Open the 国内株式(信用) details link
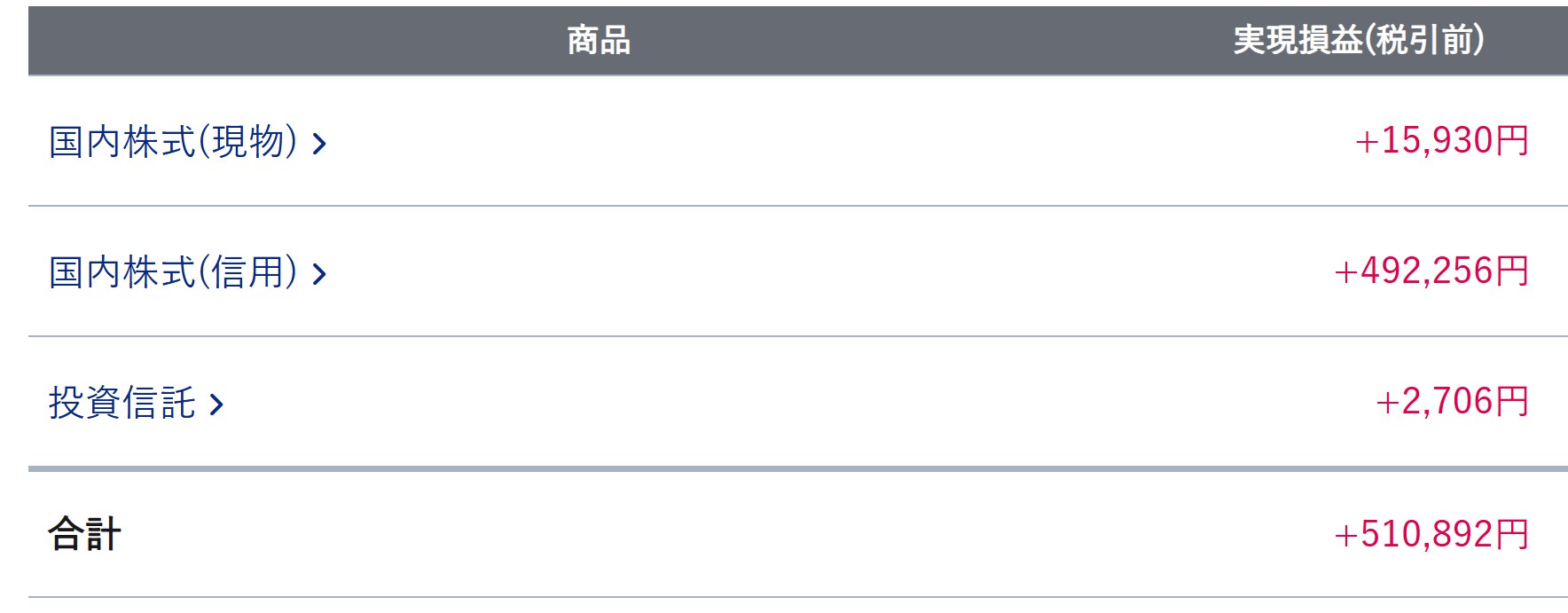1568x613 pixels. click(173, 272)
